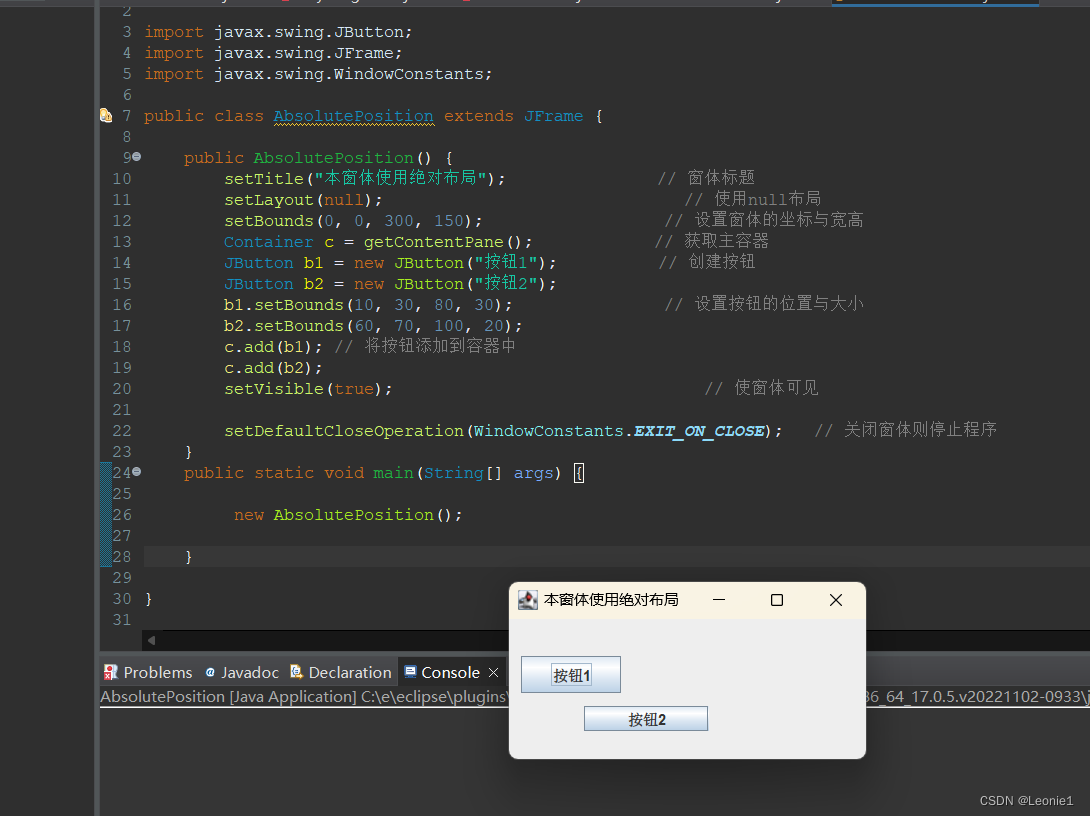
Task: Click line number 12 in the editor gutter
Action: click(x=121, y=220)
